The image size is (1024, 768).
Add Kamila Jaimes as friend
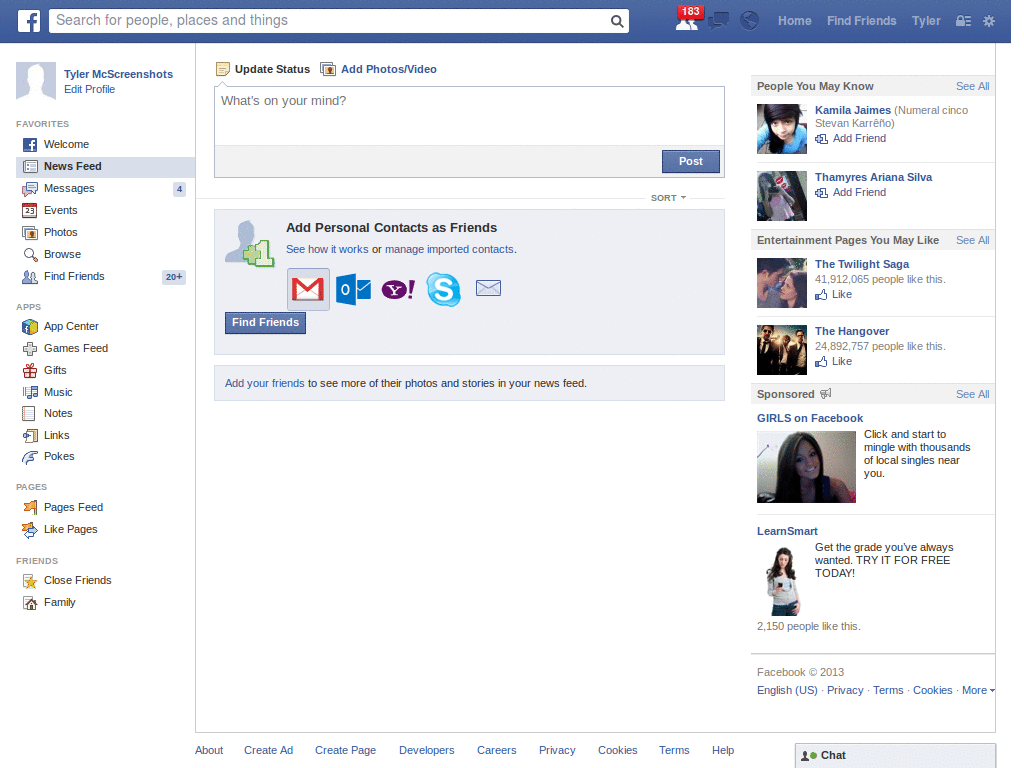[x=851, y=138]
